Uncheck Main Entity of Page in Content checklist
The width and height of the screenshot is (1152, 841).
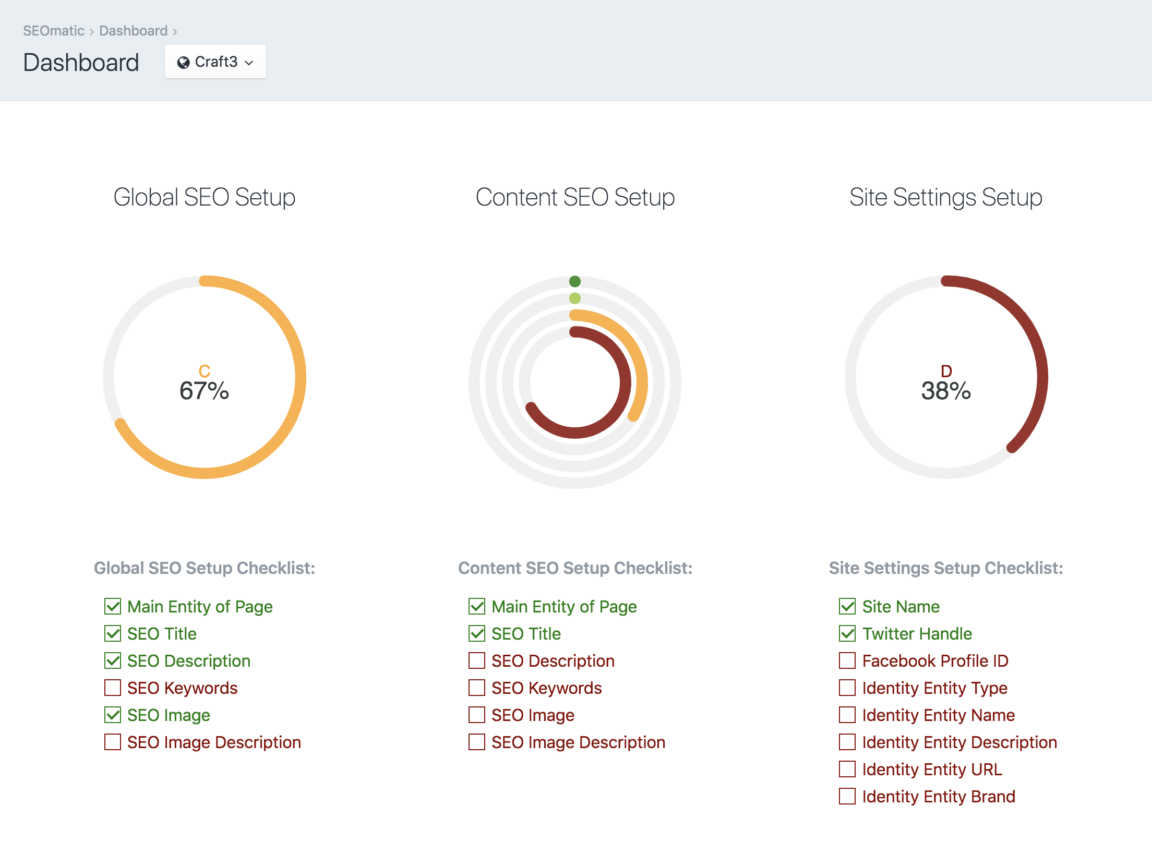(476, 606)
